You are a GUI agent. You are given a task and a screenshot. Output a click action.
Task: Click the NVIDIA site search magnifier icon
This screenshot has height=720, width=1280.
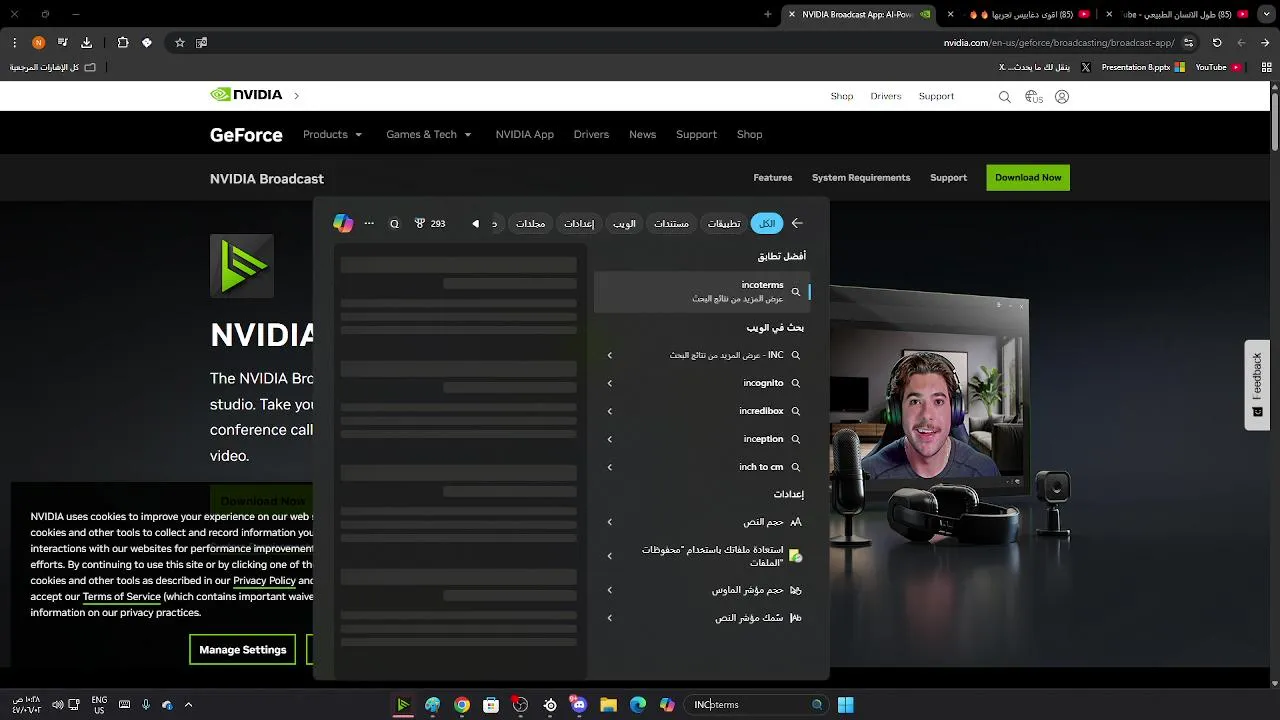pyautogui.click(x=1004, y=97)
